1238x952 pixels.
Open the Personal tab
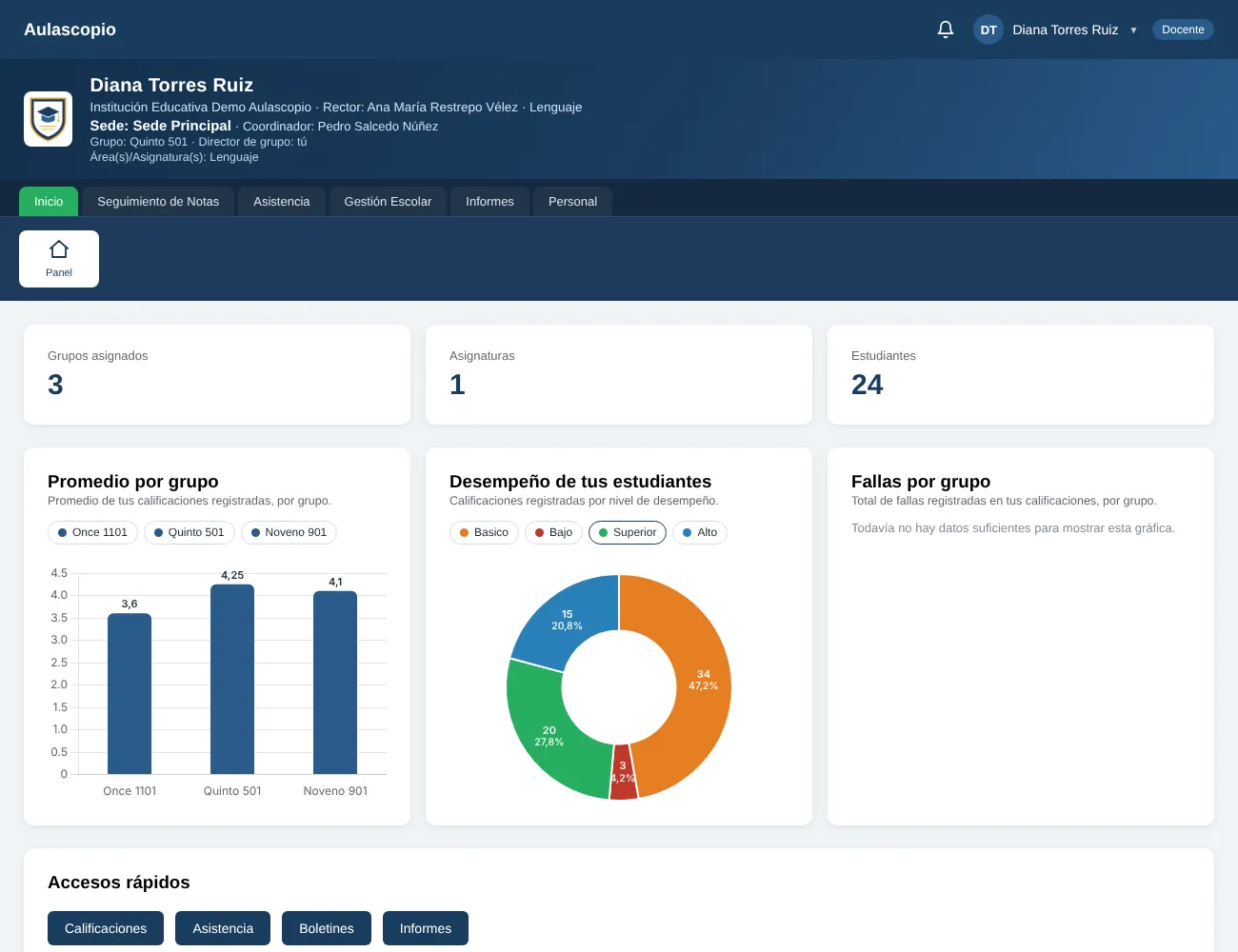572,202
